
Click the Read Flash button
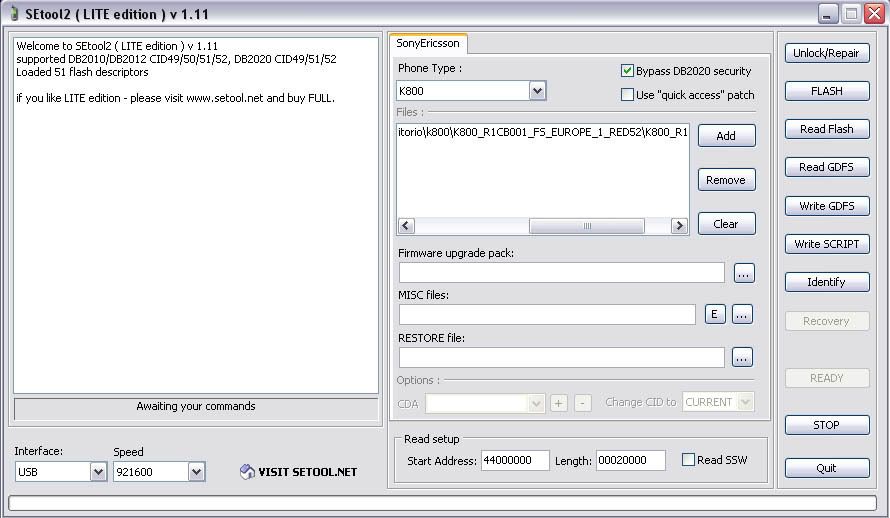(x=827, y=129)
